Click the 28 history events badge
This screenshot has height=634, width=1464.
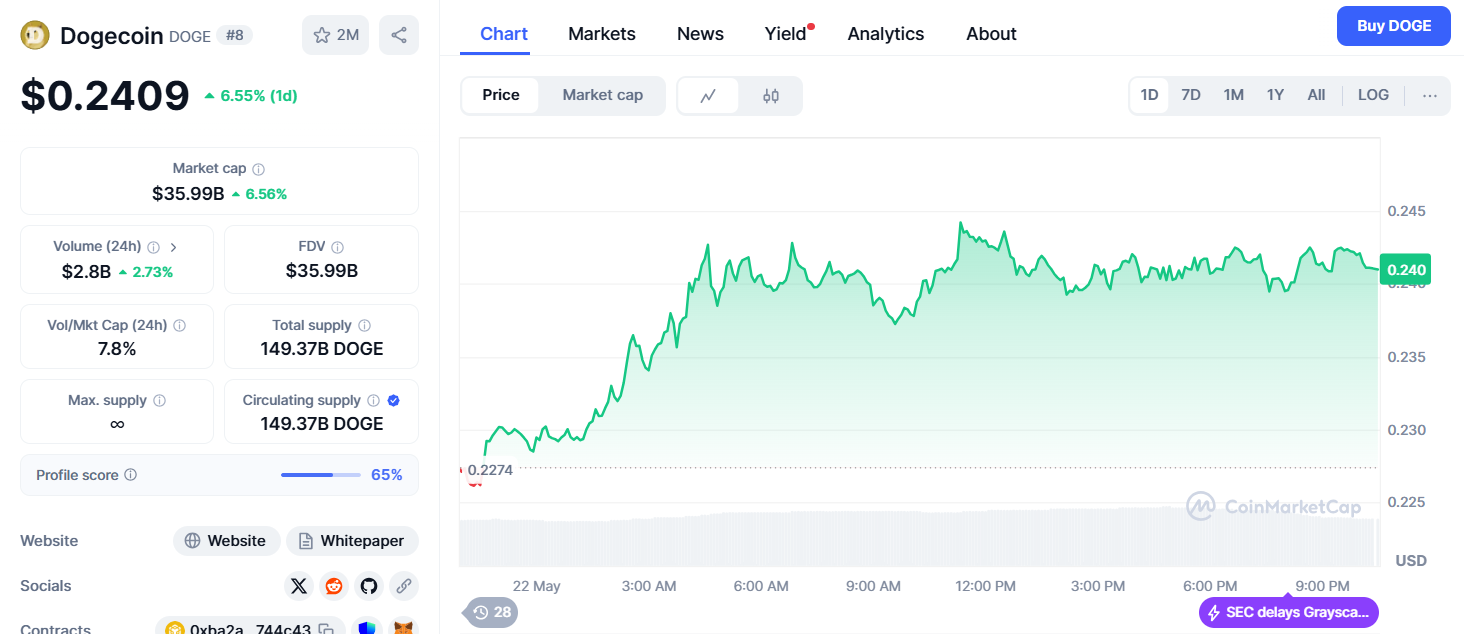coord(490,612)
